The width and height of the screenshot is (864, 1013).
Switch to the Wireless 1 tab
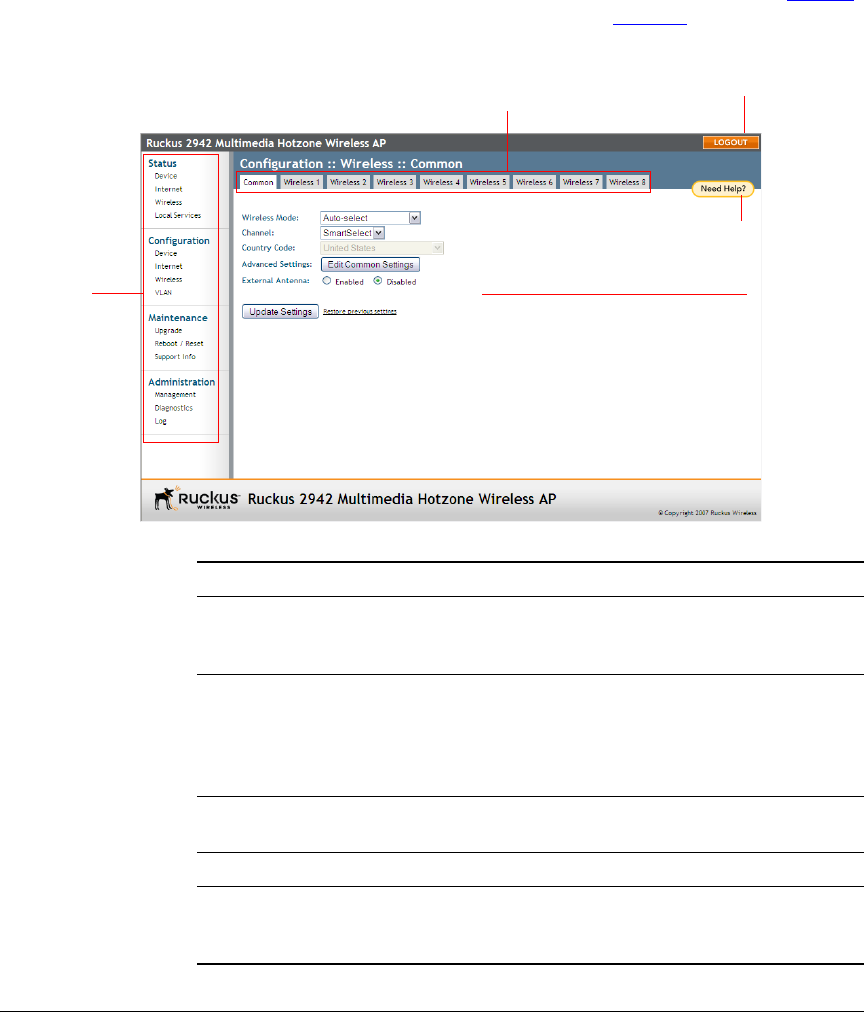point(301,182)
